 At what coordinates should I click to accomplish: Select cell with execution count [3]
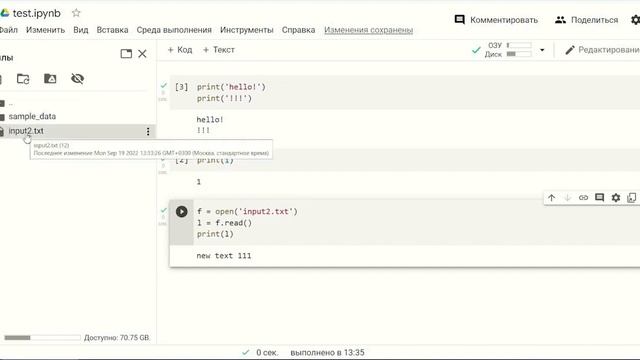pyautogui.click(x=182, y=87)
